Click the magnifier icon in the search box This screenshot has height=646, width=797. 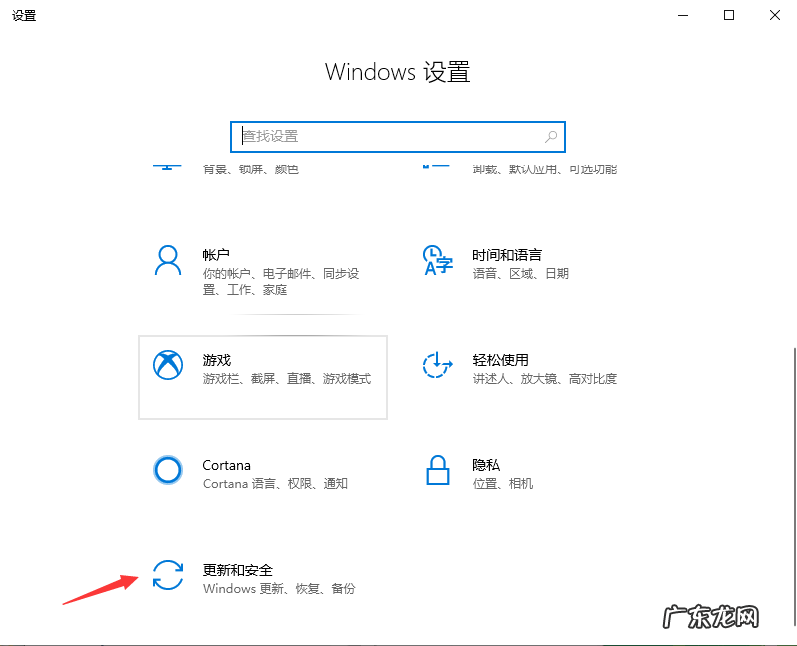click(551, 136)
